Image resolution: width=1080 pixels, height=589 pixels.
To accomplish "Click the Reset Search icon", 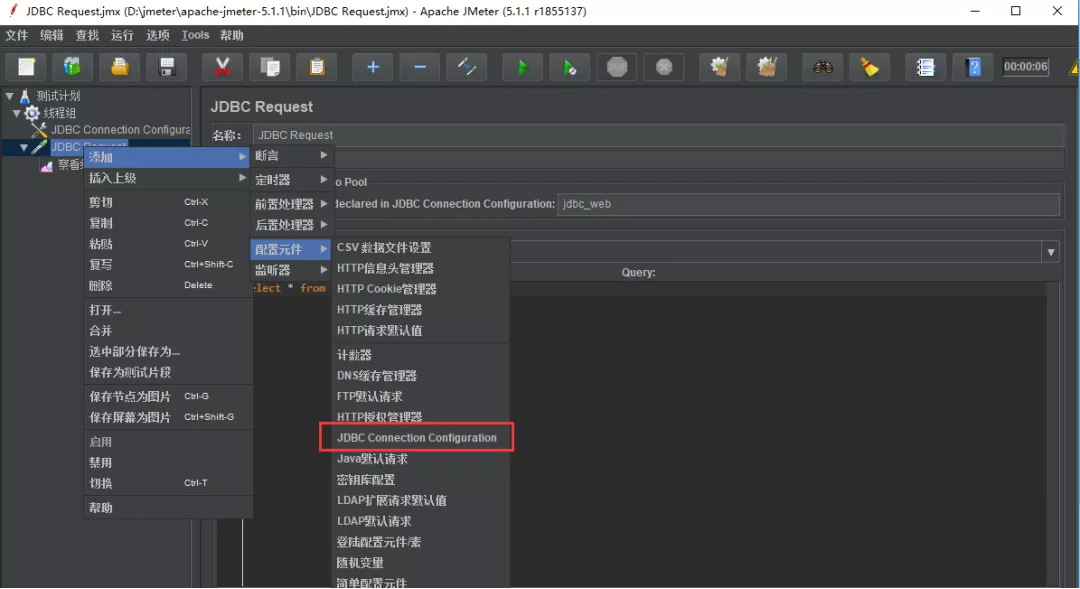I will coord(870,67).
